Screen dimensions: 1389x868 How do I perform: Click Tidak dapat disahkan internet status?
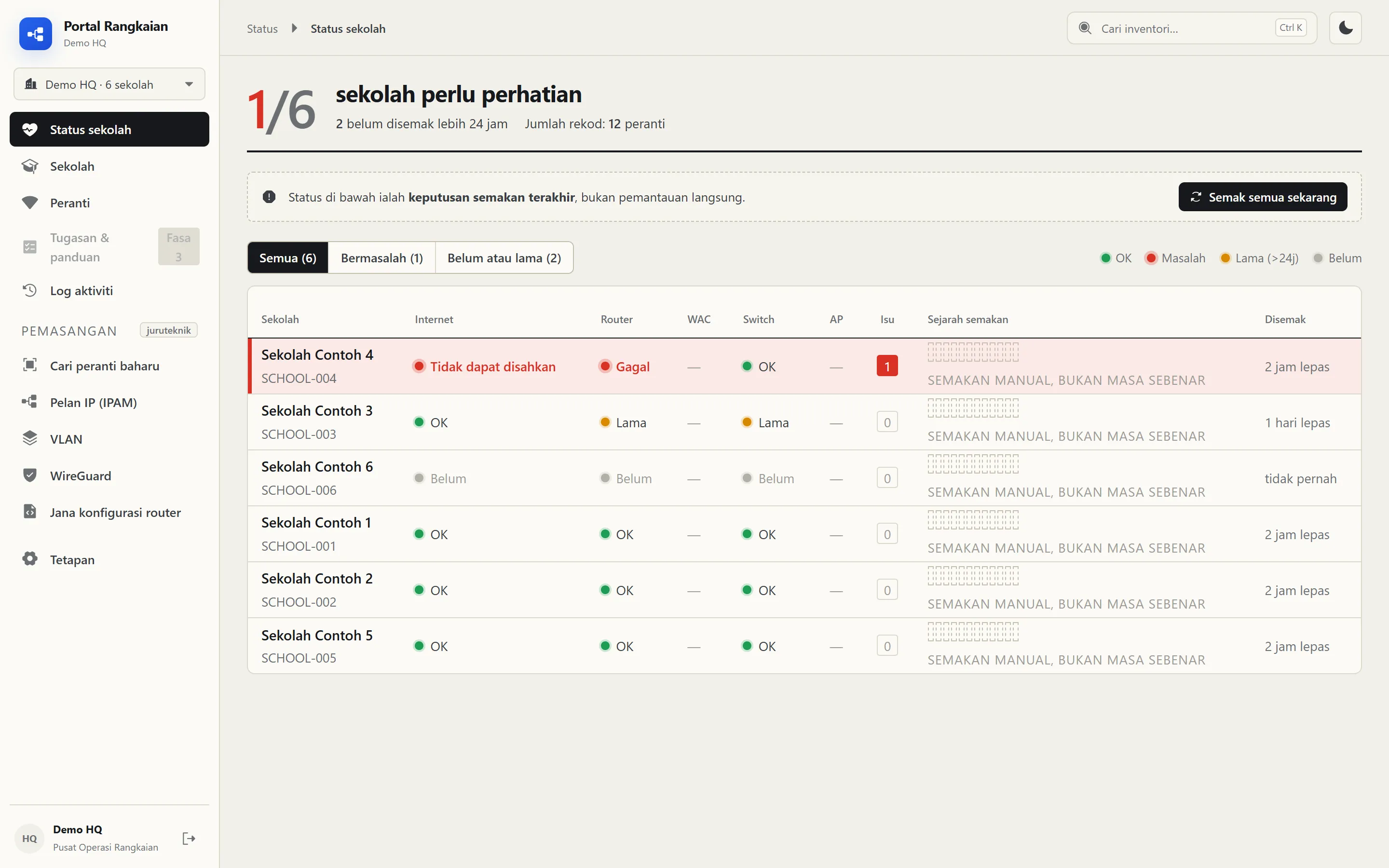484,366
